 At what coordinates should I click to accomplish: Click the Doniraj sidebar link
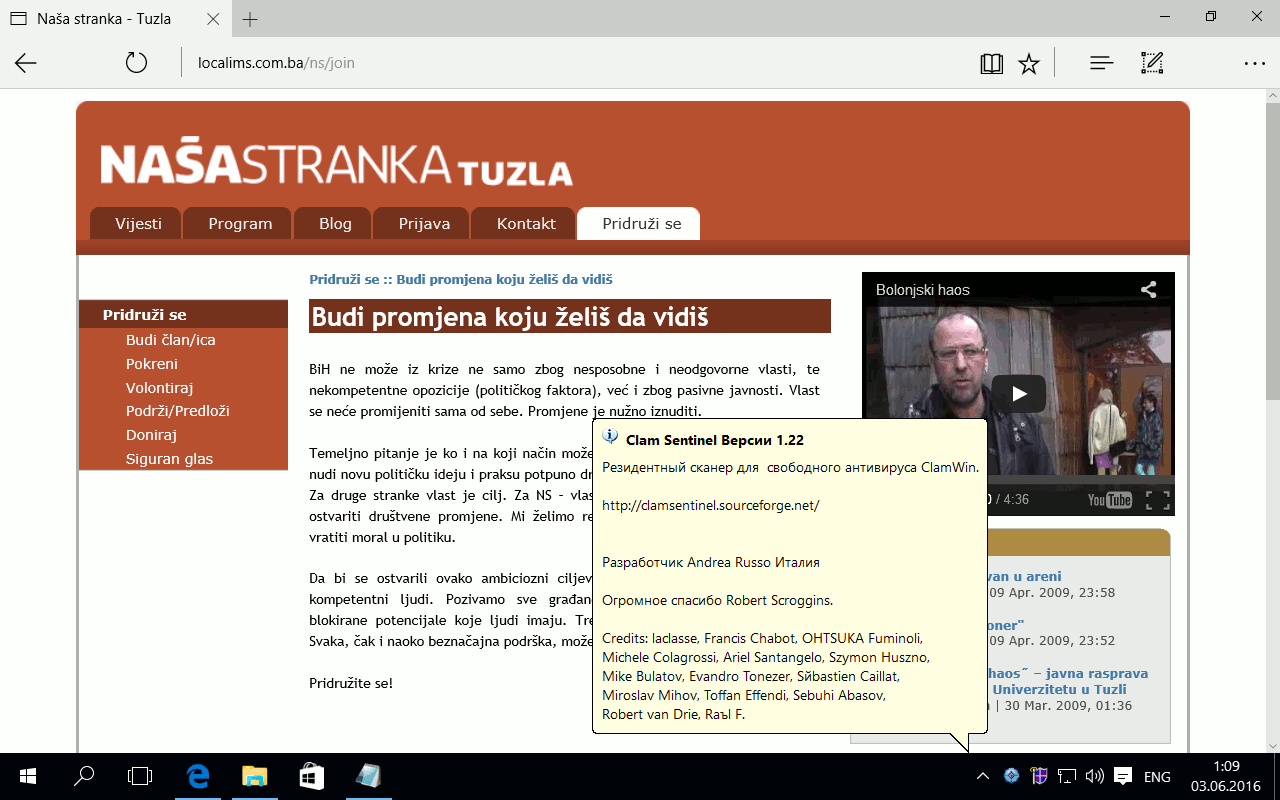point(151,435)
